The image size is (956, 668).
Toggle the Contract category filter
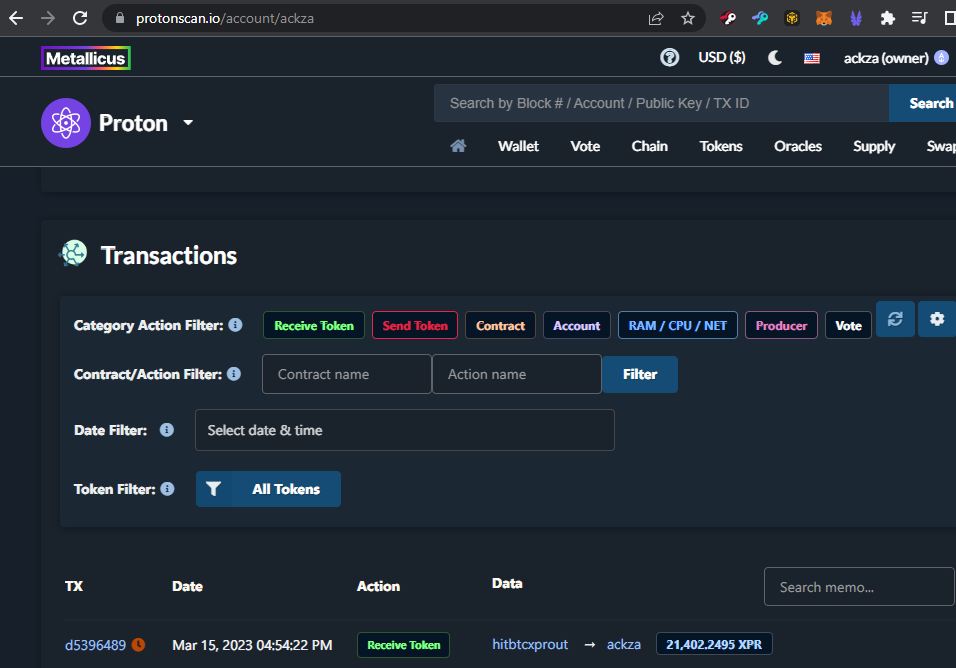tap(501, 325)
